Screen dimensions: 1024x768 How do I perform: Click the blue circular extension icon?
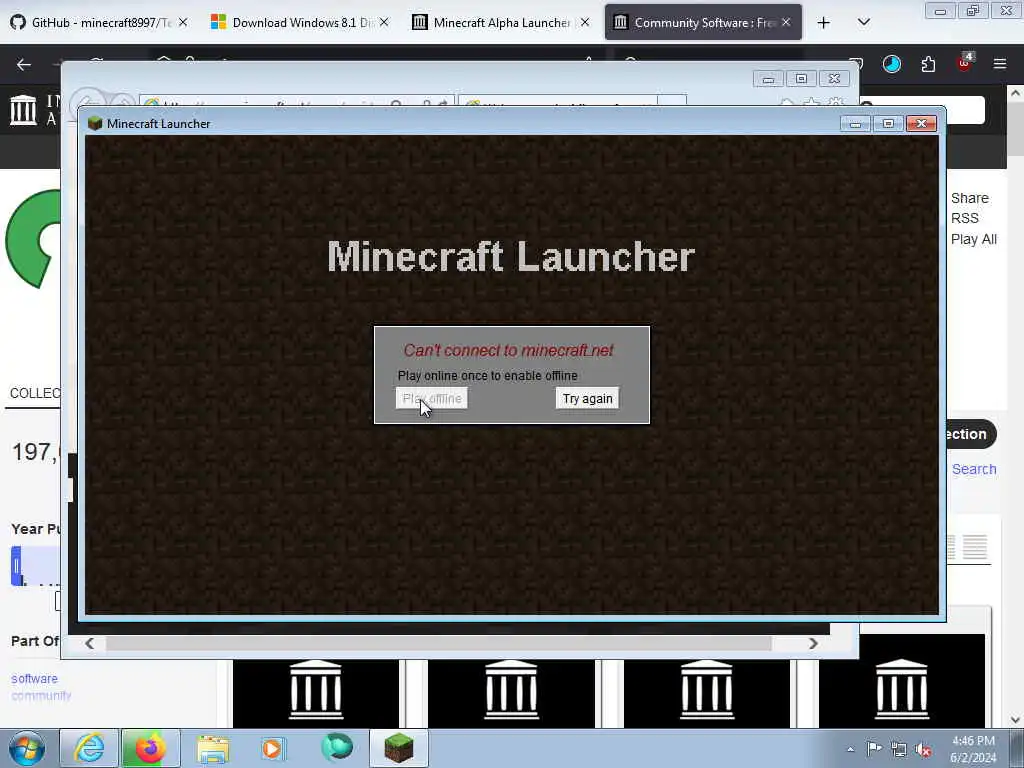click(891, 64)
